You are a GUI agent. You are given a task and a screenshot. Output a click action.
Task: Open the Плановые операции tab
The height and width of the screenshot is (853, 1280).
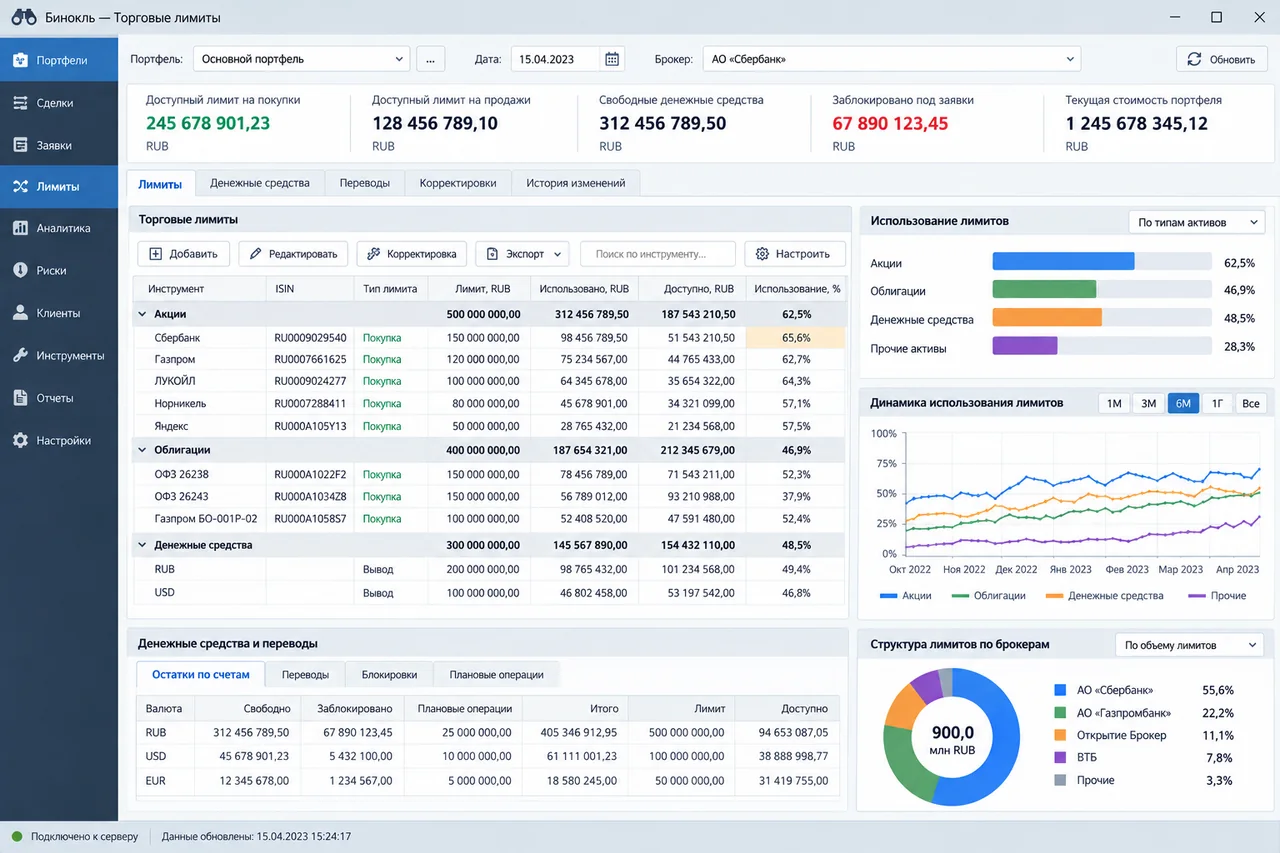[496, 674]
